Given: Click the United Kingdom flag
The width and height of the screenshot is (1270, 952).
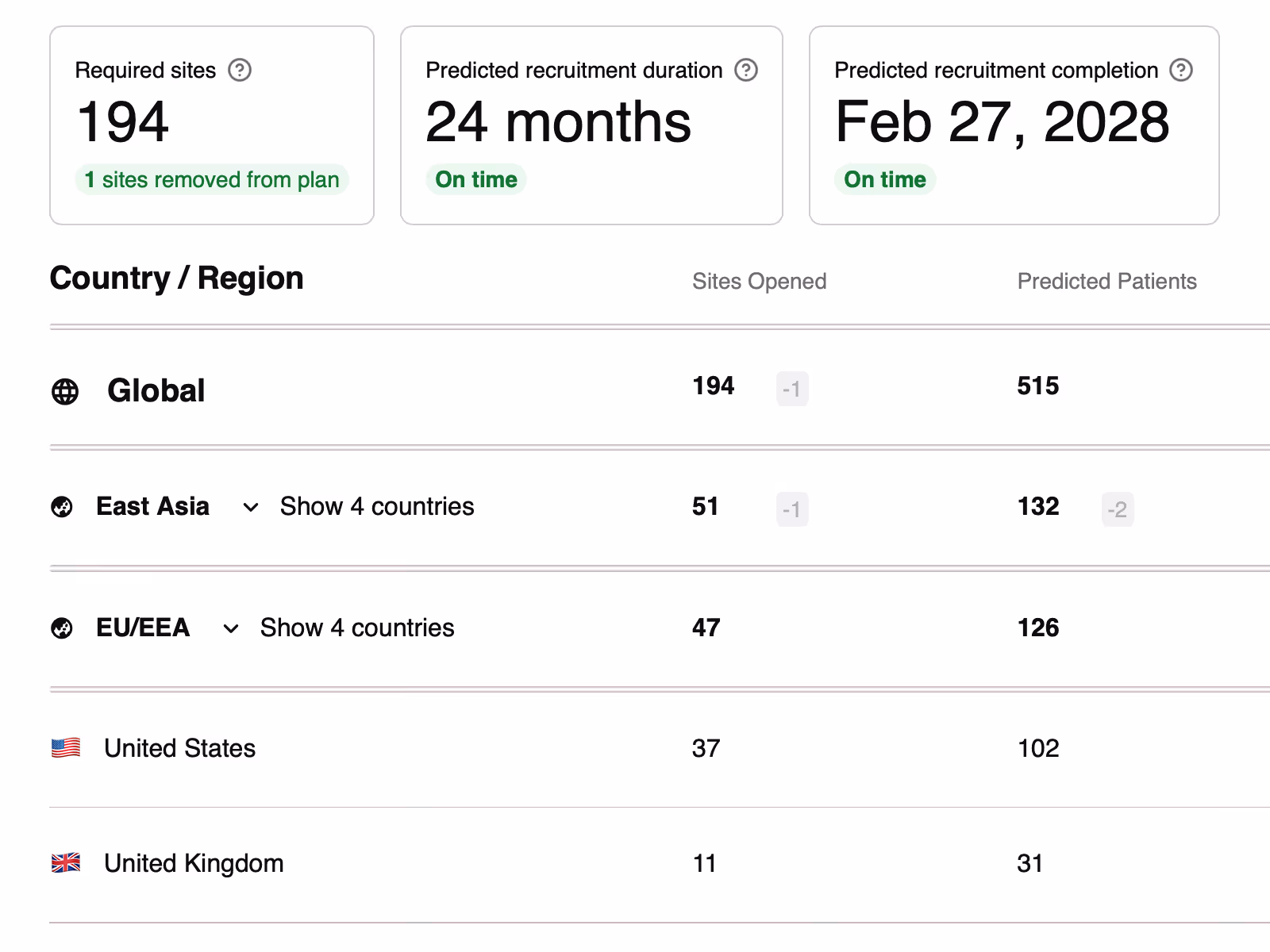Looking at the screenshot, I should (x=65, y=862).
